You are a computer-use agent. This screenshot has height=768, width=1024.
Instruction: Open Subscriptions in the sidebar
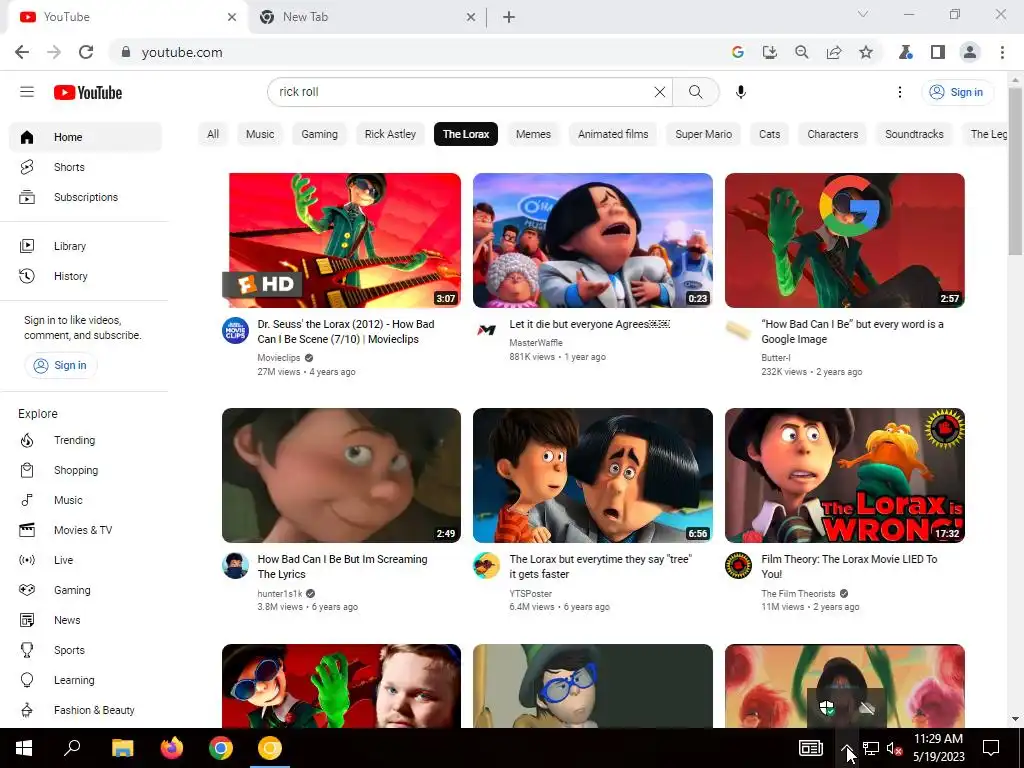pyautogui.click(x=86, y=197)
